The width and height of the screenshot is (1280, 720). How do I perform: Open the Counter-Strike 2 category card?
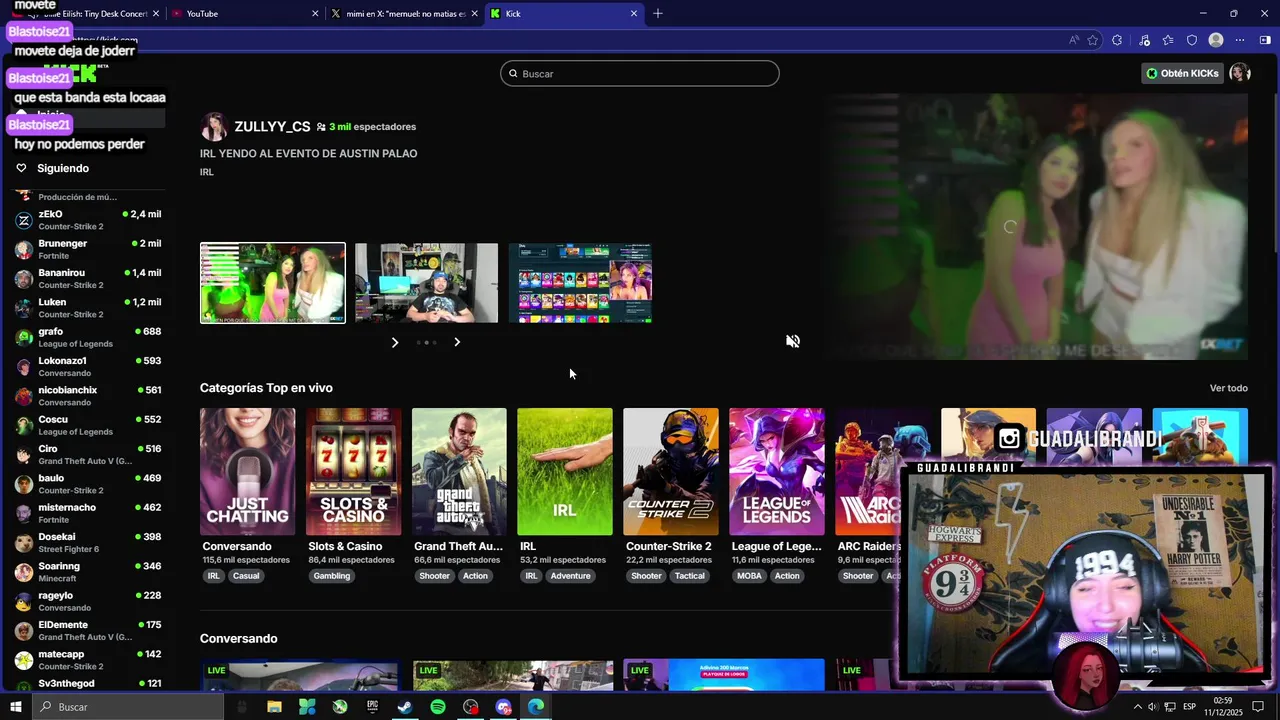click(671, 471)
